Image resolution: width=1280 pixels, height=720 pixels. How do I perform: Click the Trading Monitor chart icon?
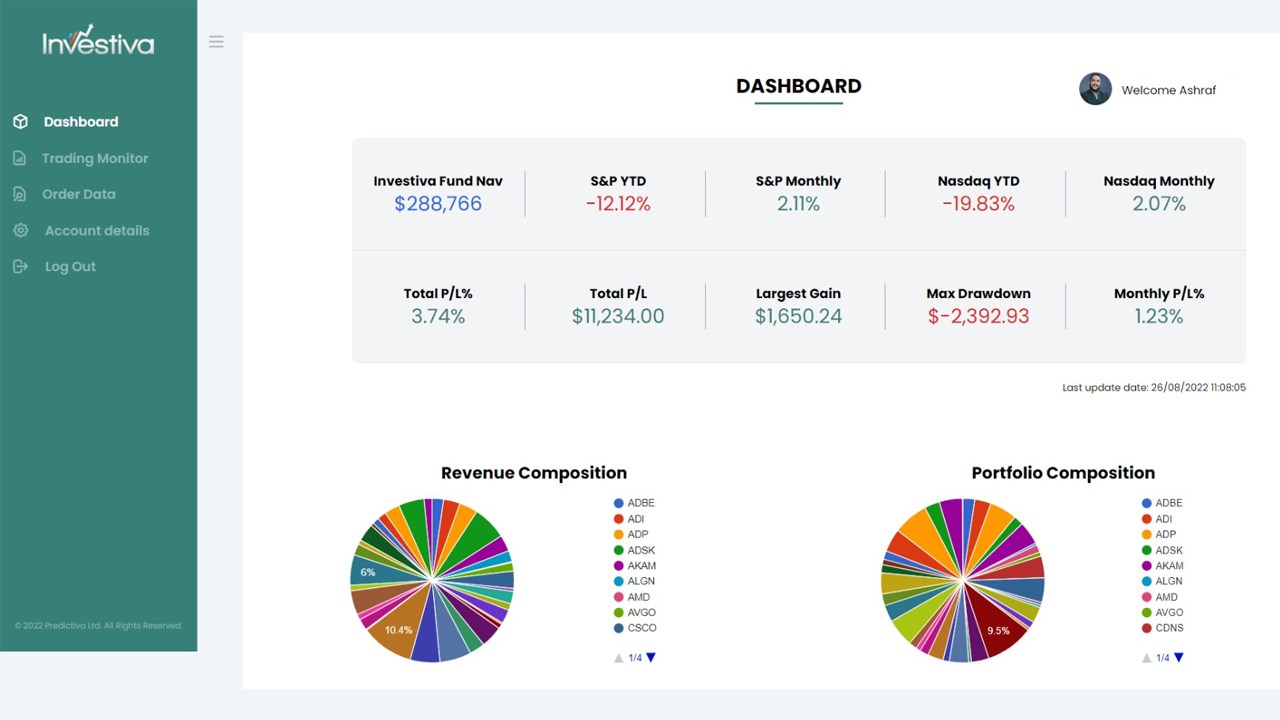coord(20,158)
